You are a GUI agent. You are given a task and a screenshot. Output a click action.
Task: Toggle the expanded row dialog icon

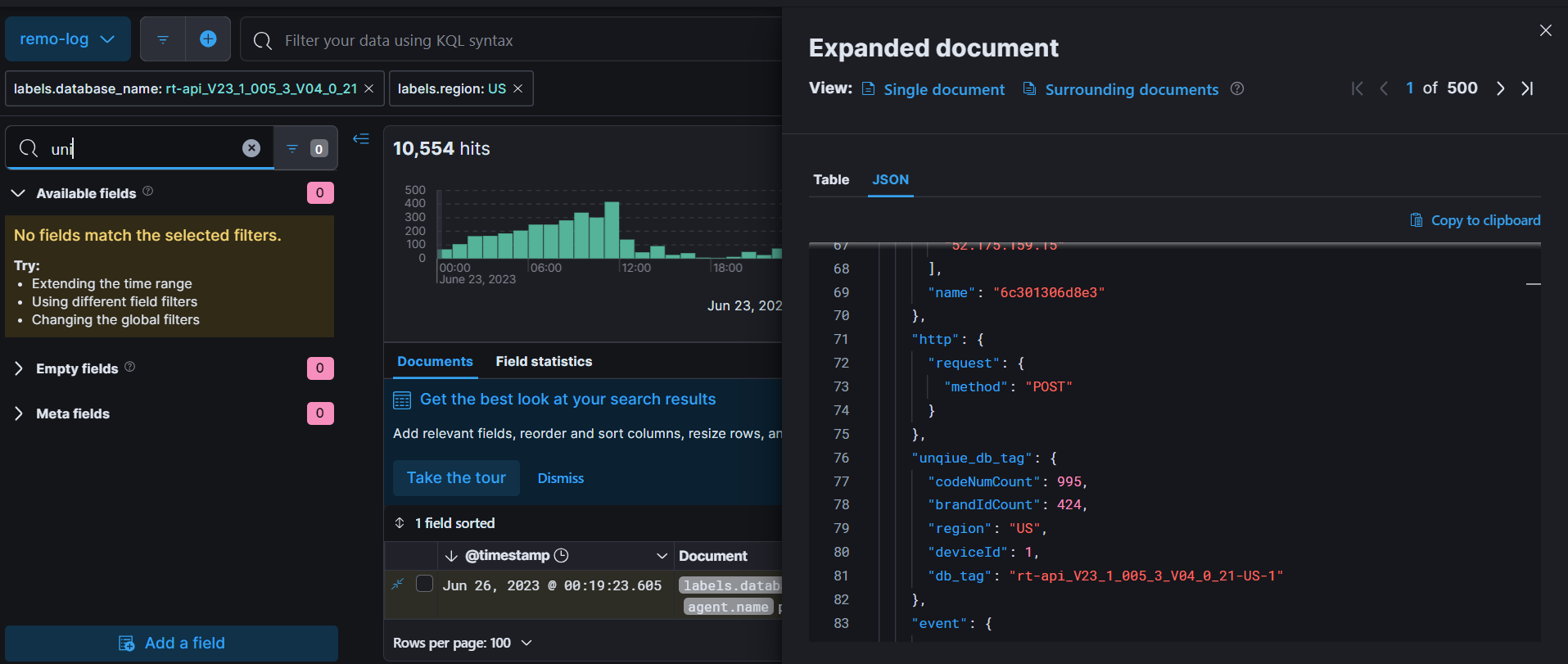click(398, 584)
